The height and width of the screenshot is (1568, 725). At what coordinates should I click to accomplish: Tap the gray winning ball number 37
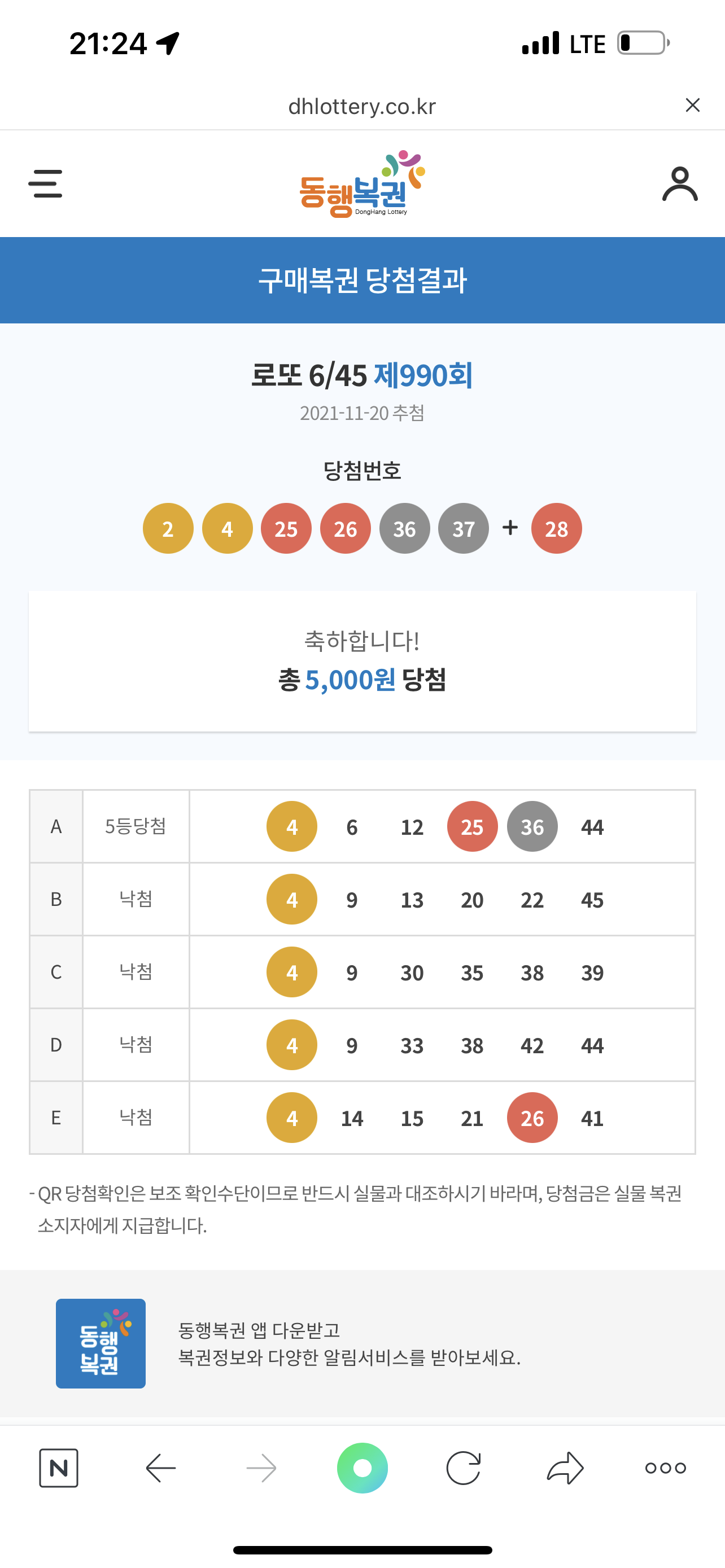click(x=463, y=528)
